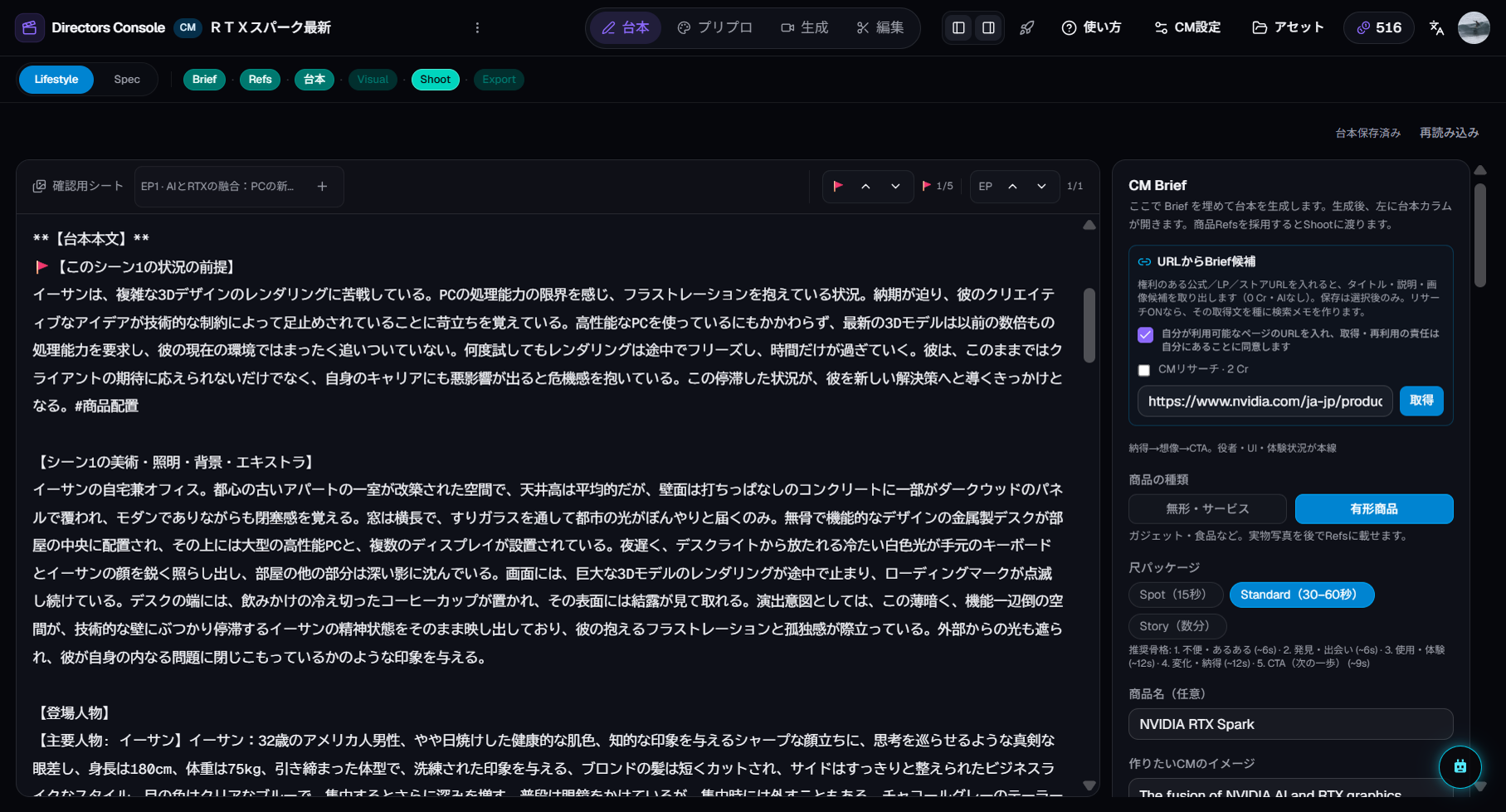
Task: Open the 使い方 help link
Action: point(1091,27)
